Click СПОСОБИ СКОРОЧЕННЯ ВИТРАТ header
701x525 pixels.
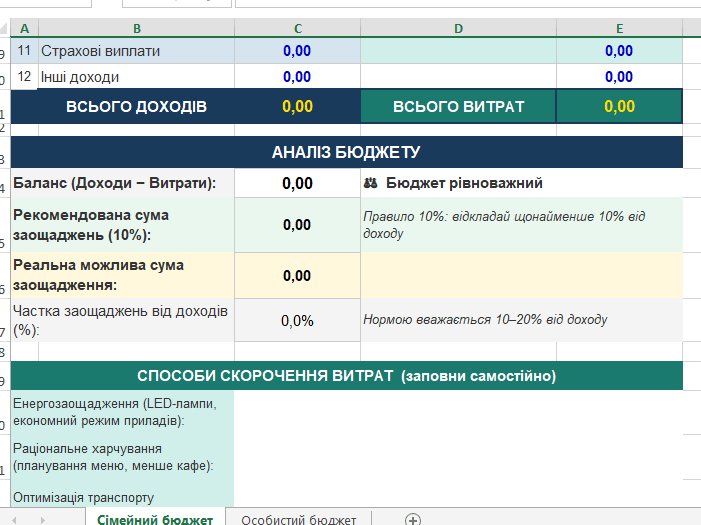(x=347, y=376)
